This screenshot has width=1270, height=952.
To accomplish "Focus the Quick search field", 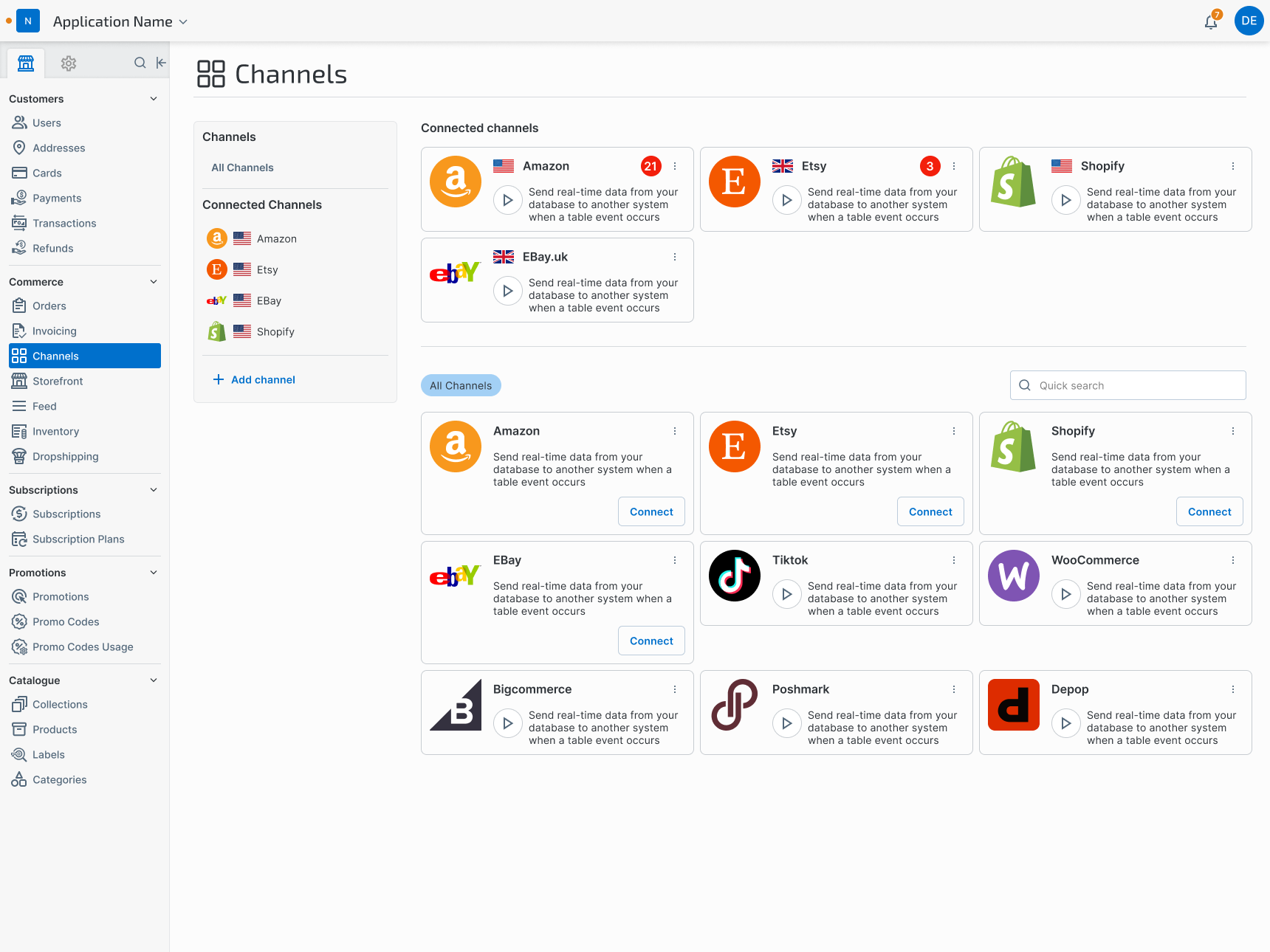I will point(1127,385).
